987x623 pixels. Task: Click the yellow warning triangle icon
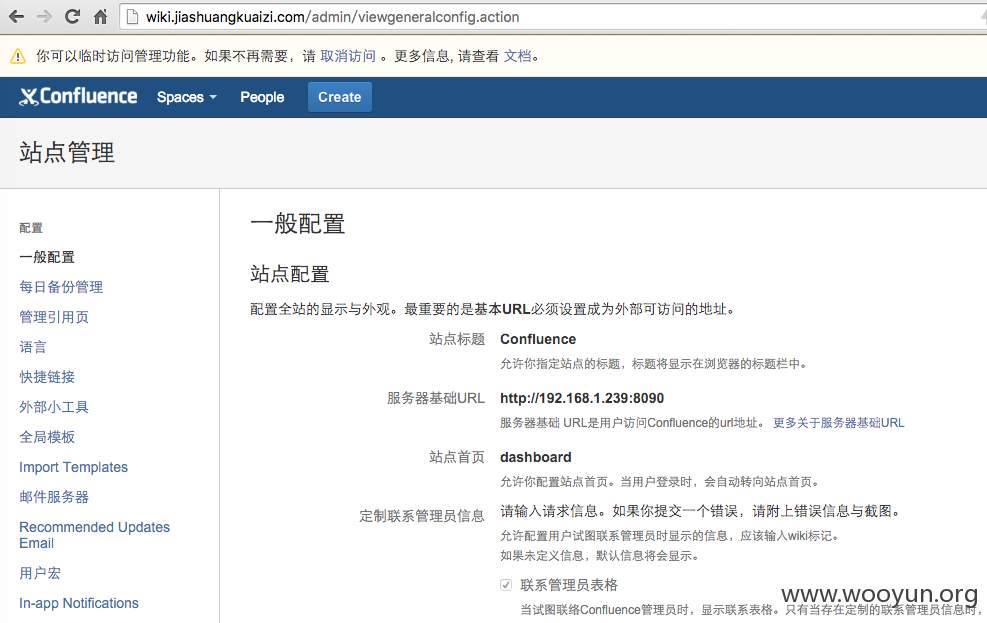click(x=18, y=56)
